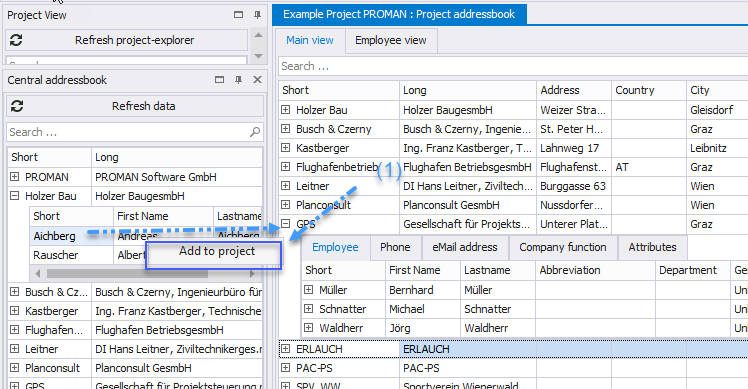Expand Kastberger in the project addressbook

click(286, 148)
